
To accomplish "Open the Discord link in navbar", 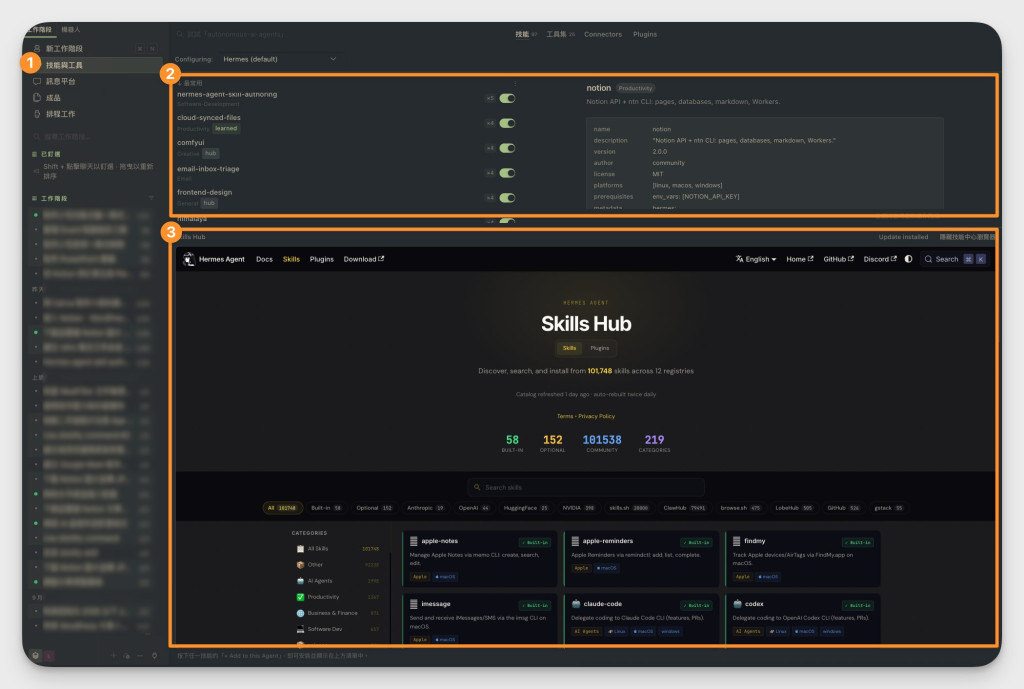I will (880, 259).
